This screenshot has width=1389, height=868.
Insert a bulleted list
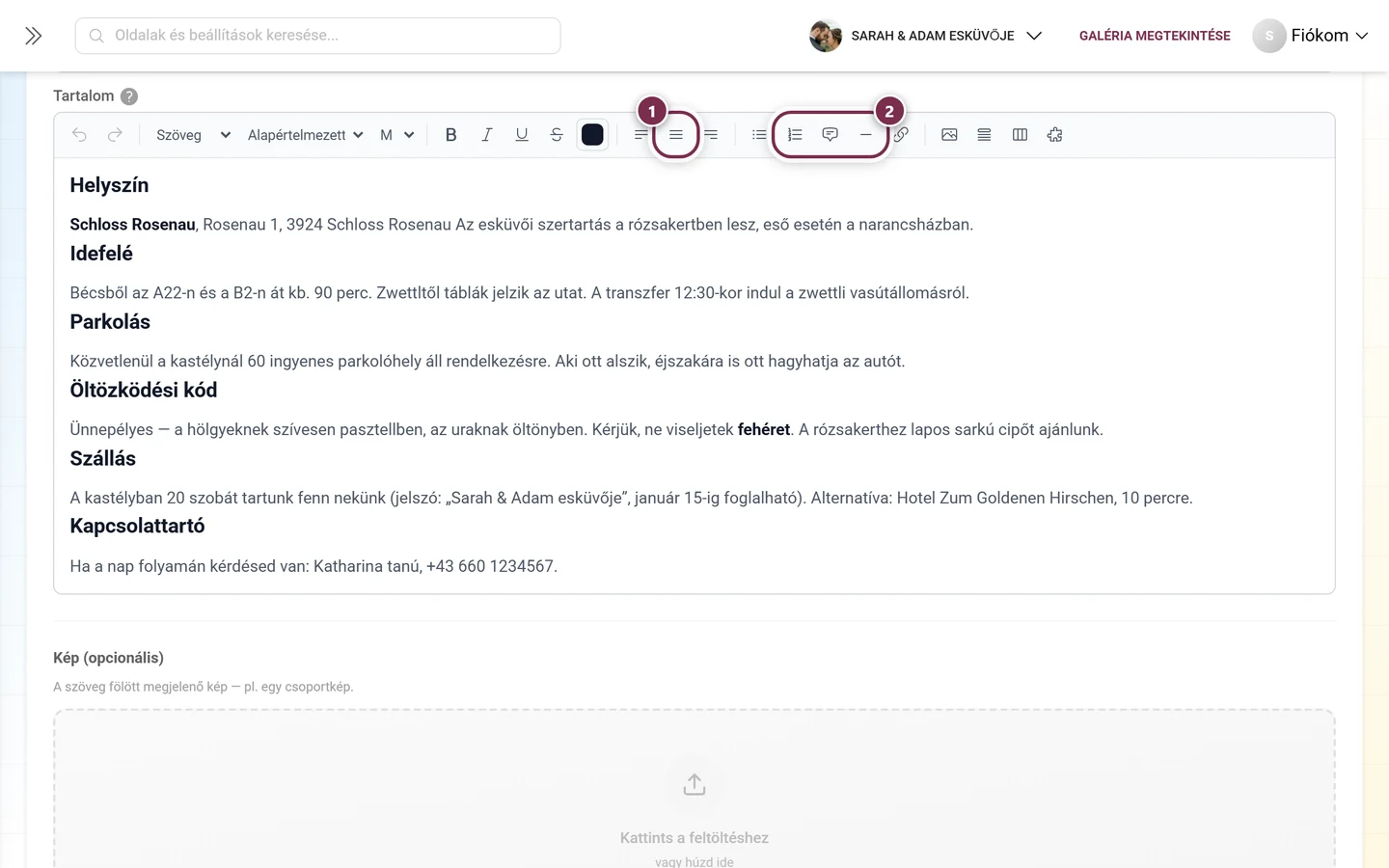pyautogui.click(x=759, y=135)
